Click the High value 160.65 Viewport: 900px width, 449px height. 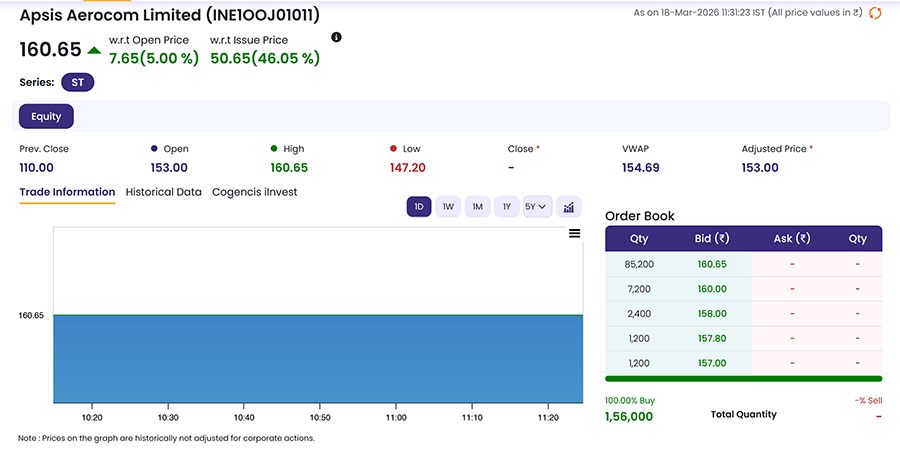point(289,168)
